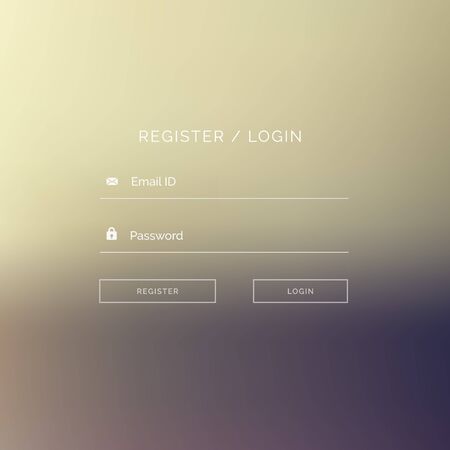This screenshot has width=450, height=450.
Task: Click the padlock icon beside Password
Action: coord(112,234)
